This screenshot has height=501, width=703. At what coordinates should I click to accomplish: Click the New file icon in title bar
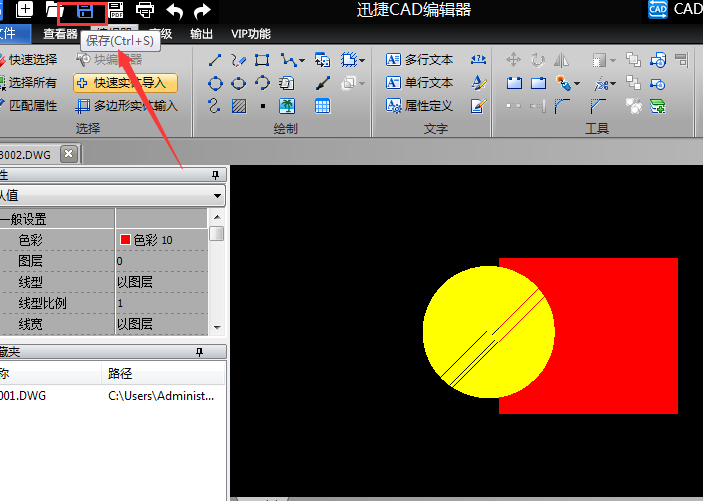point(24,10)
